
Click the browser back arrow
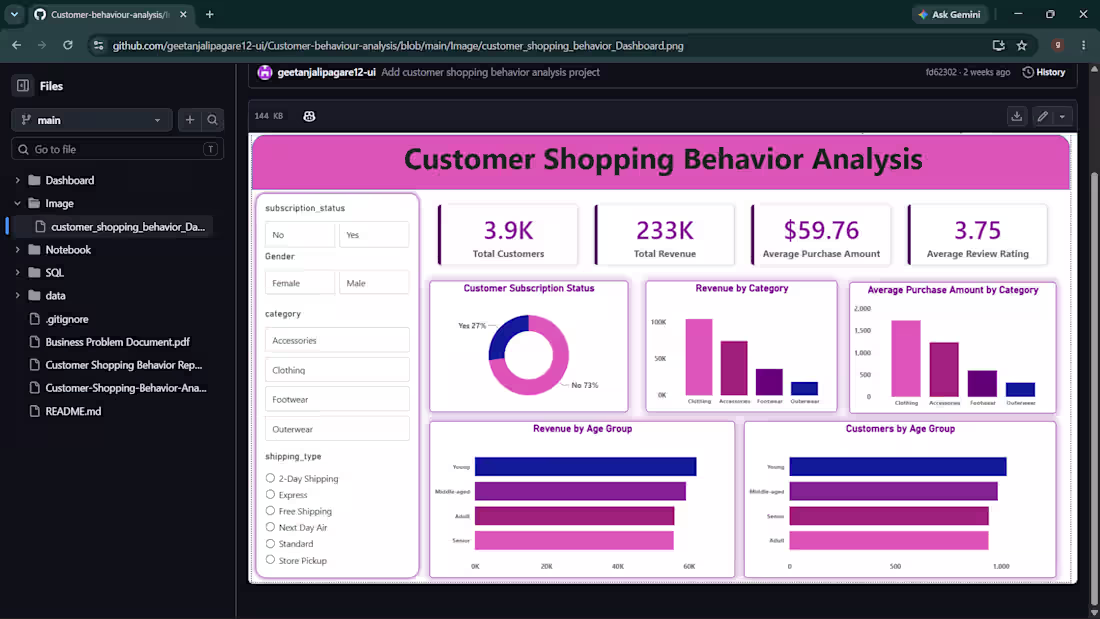pyautogui.click(x=17, y=46)
